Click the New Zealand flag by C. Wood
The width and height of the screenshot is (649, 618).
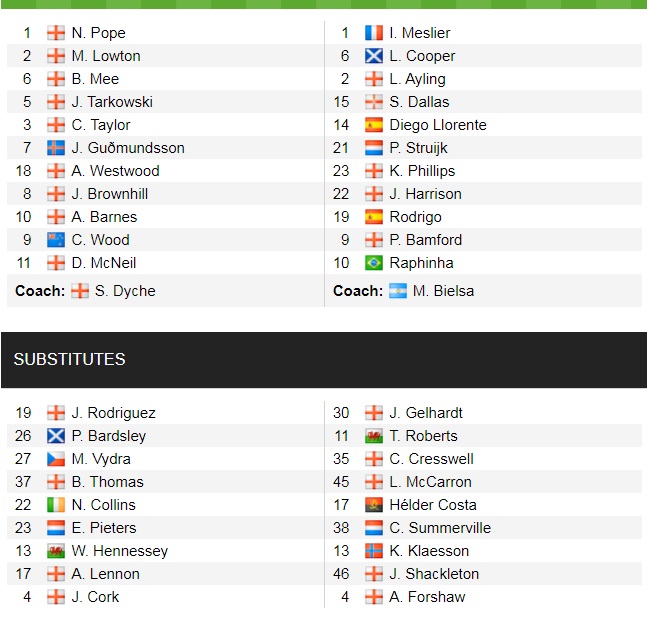(56, 240)
